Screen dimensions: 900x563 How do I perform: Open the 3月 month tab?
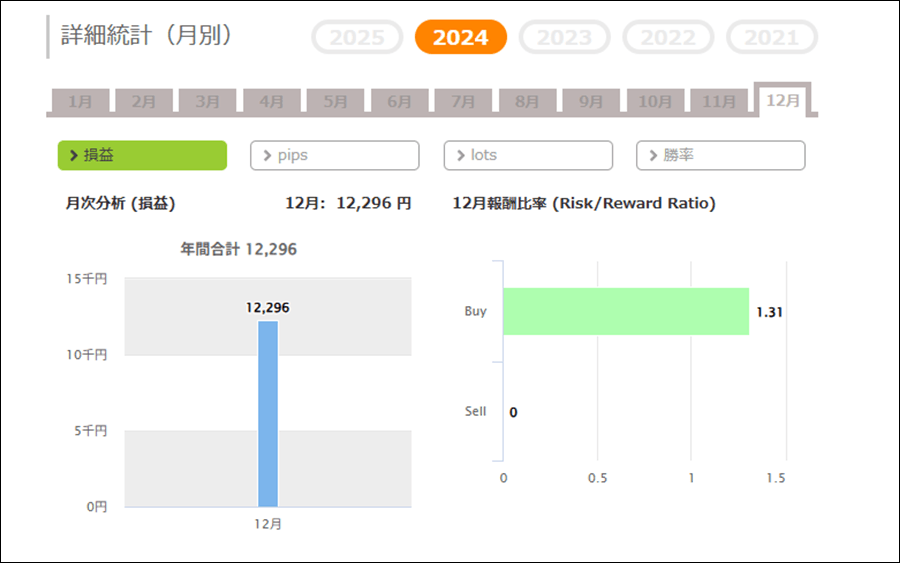pyautogui.click(x=207, y=102)
